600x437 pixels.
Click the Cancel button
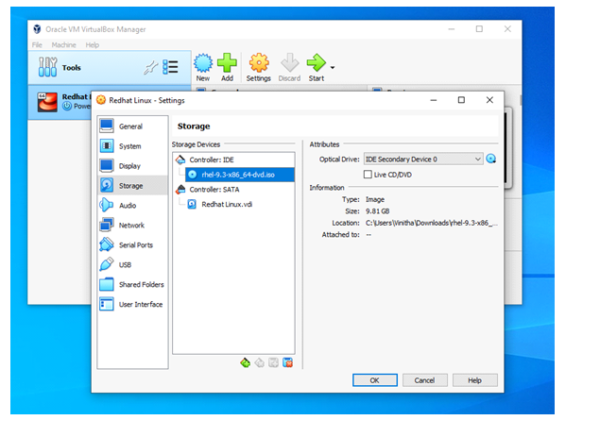coord(424,380)
